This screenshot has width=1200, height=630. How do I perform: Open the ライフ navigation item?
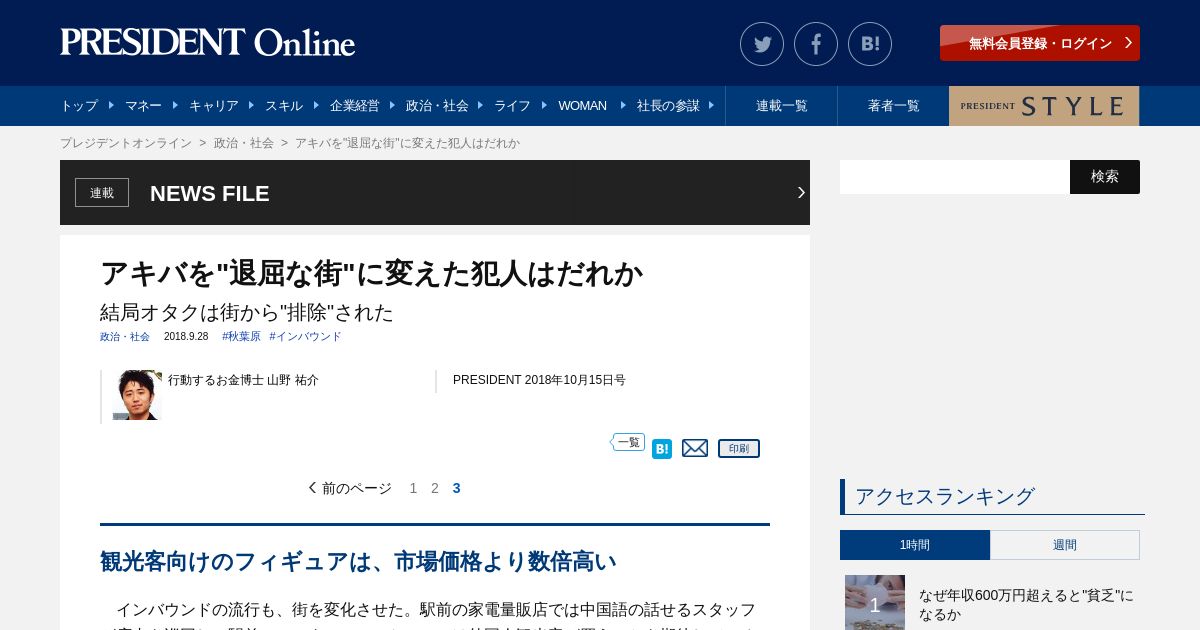[x=512, y=106]
